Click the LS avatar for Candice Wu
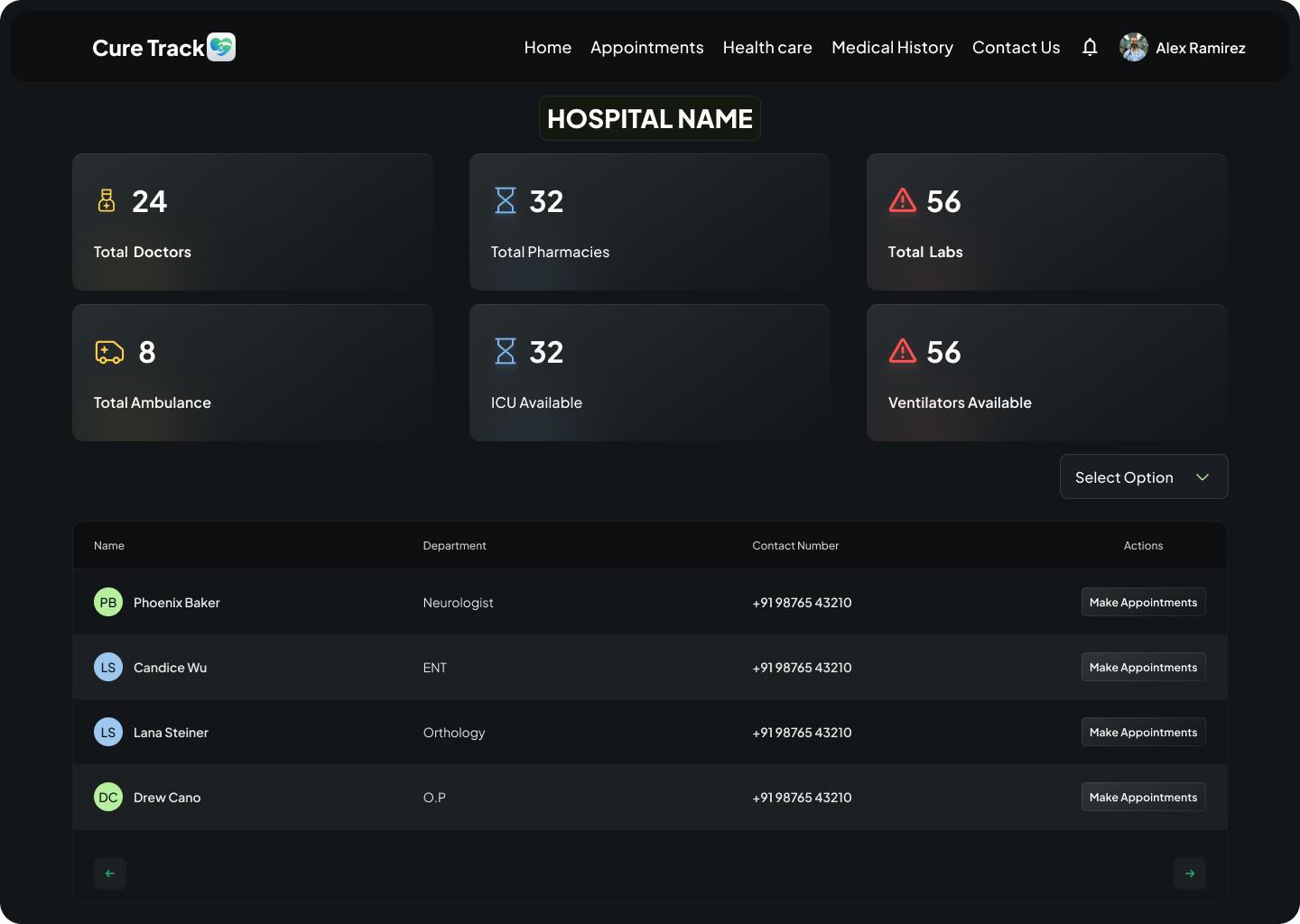The height and width of the screenshot is (924, 1300). point(108,667)
